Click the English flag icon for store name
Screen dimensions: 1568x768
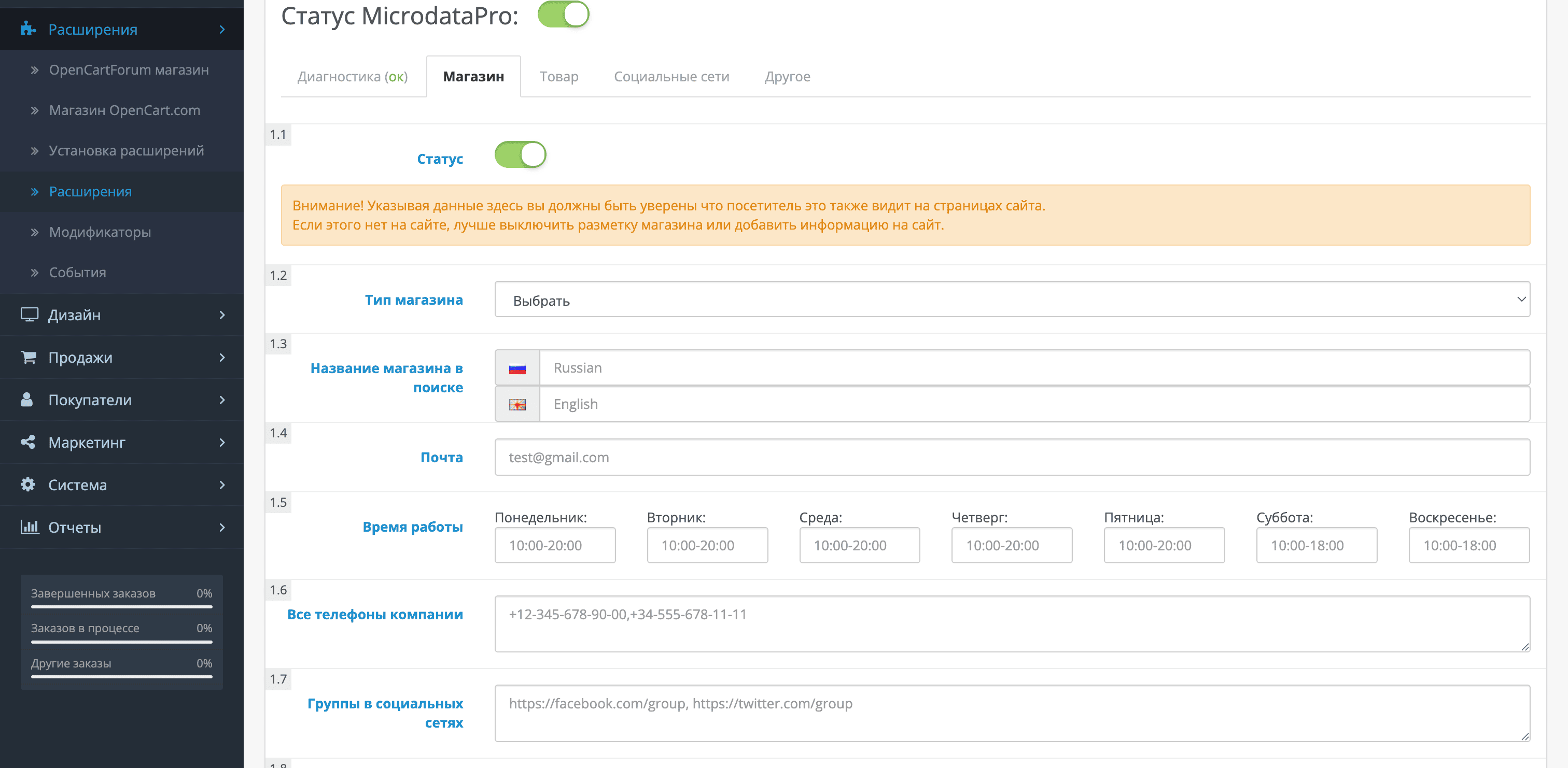pyautogui.click(x=517, y=405)
